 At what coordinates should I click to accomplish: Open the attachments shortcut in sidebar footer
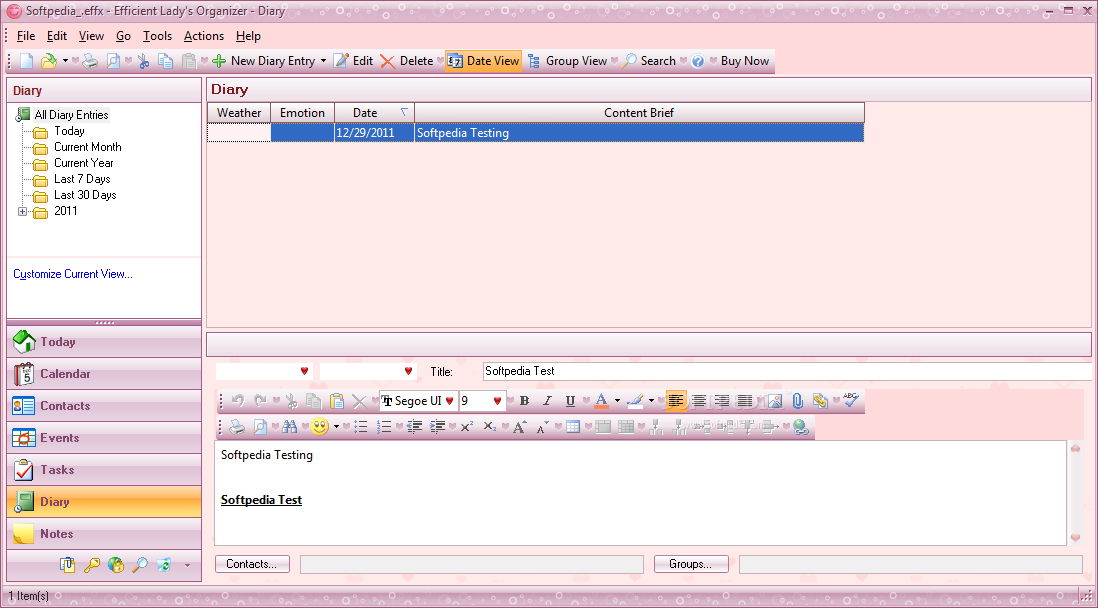67,565
